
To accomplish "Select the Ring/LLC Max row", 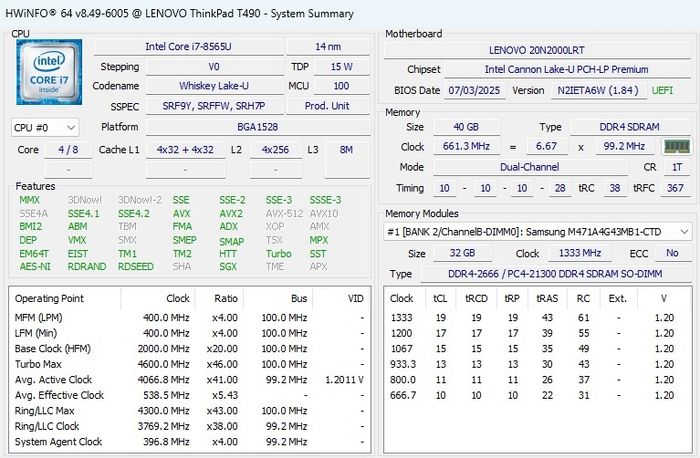I will pyautogui.click(x=189, y=411).
